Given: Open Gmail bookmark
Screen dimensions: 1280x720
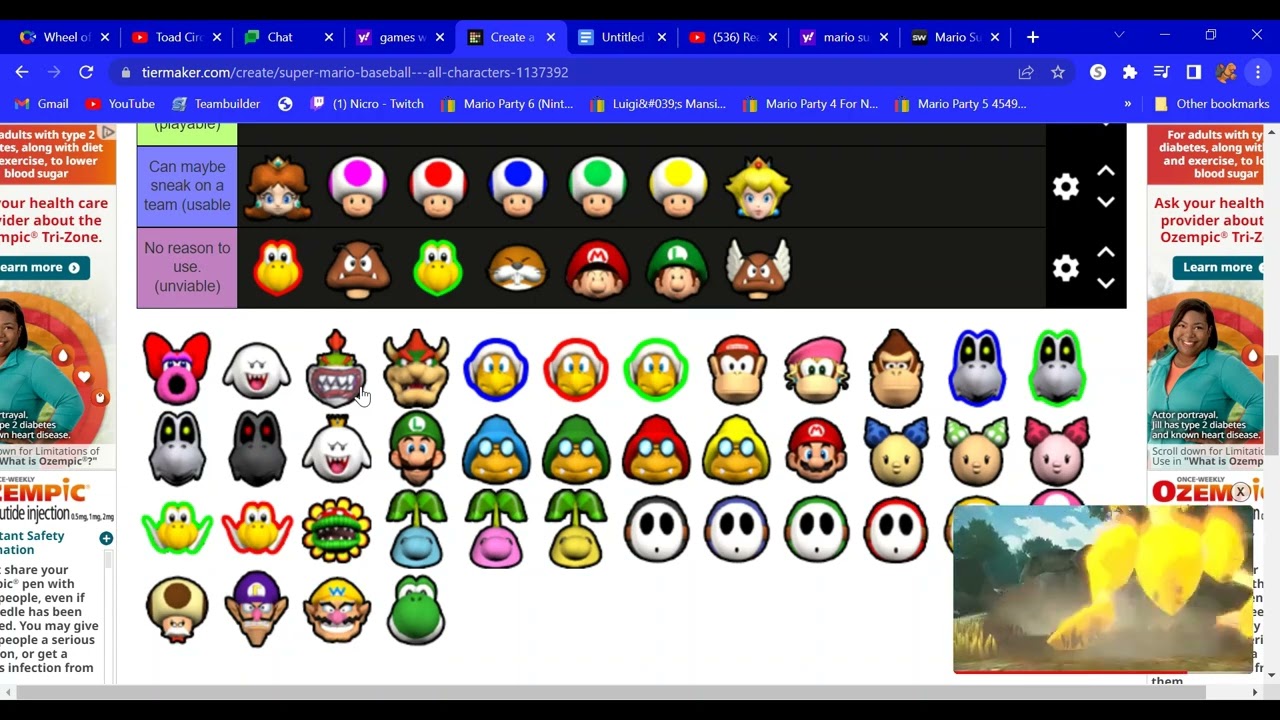Looking at the screenshot, I should click(41, 104).
